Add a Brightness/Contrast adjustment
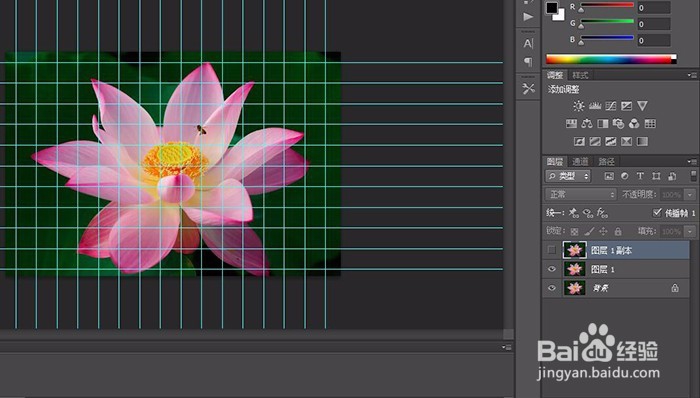The image size is (700, 398). point(579,106)
